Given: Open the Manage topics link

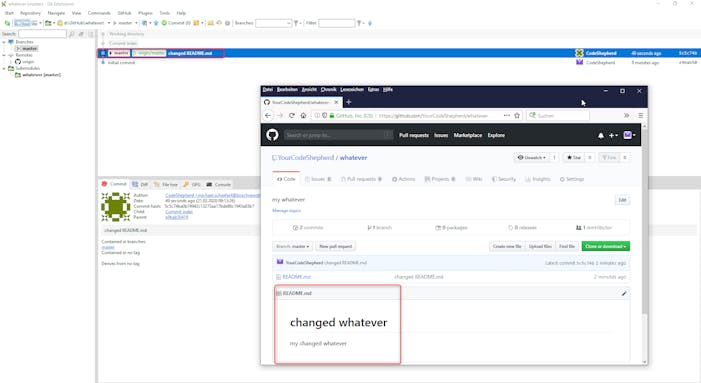Looking at the screenshot, I should 286,210.
